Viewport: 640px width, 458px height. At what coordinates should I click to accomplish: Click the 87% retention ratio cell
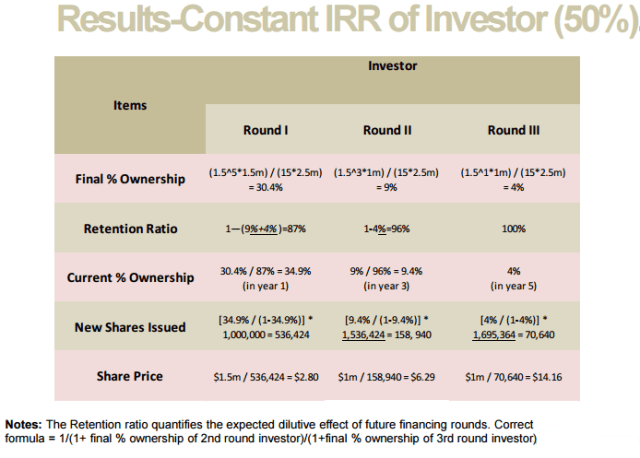click(265, 229)
